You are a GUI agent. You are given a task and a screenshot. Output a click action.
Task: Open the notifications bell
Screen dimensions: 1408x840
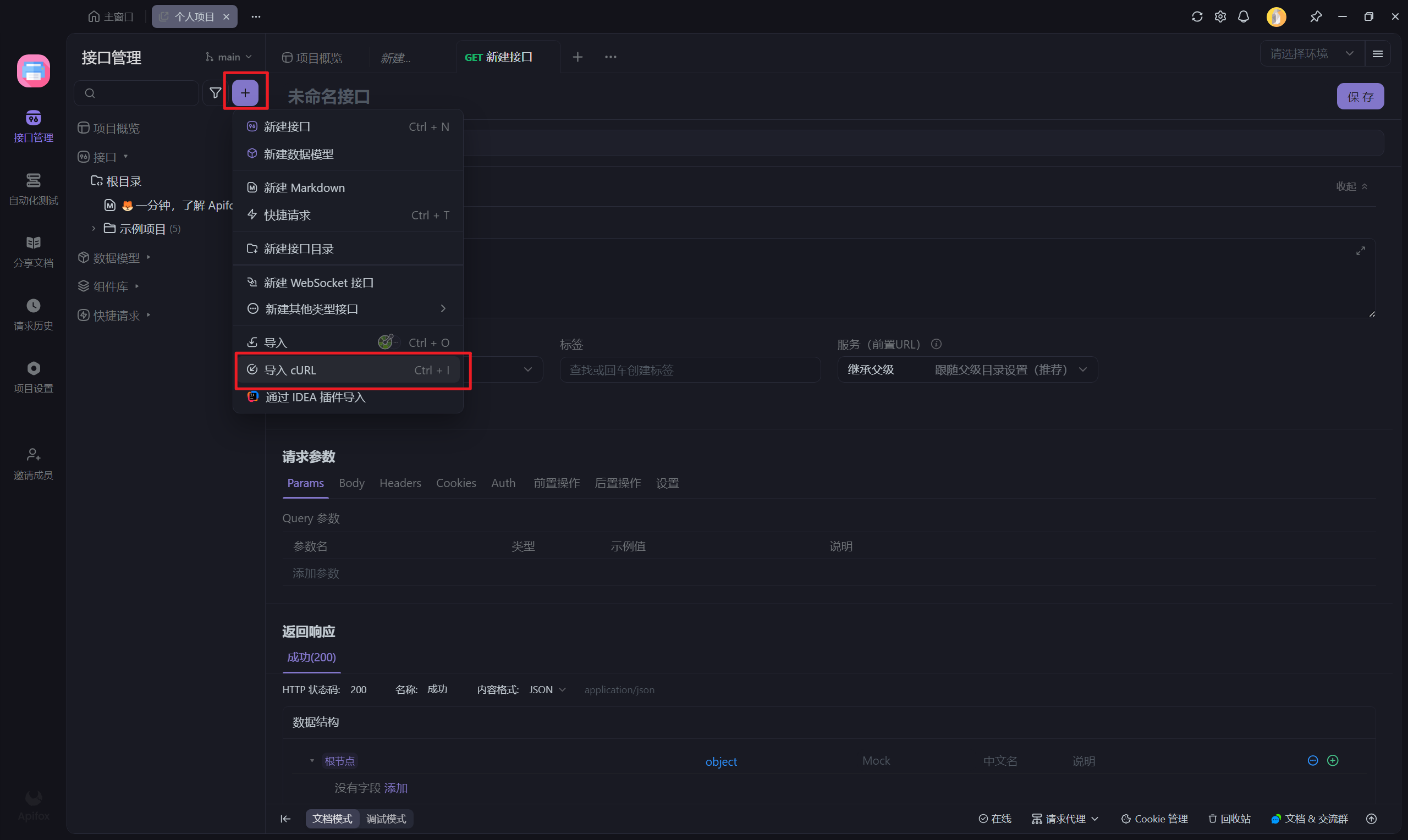tap(1244, 16)
